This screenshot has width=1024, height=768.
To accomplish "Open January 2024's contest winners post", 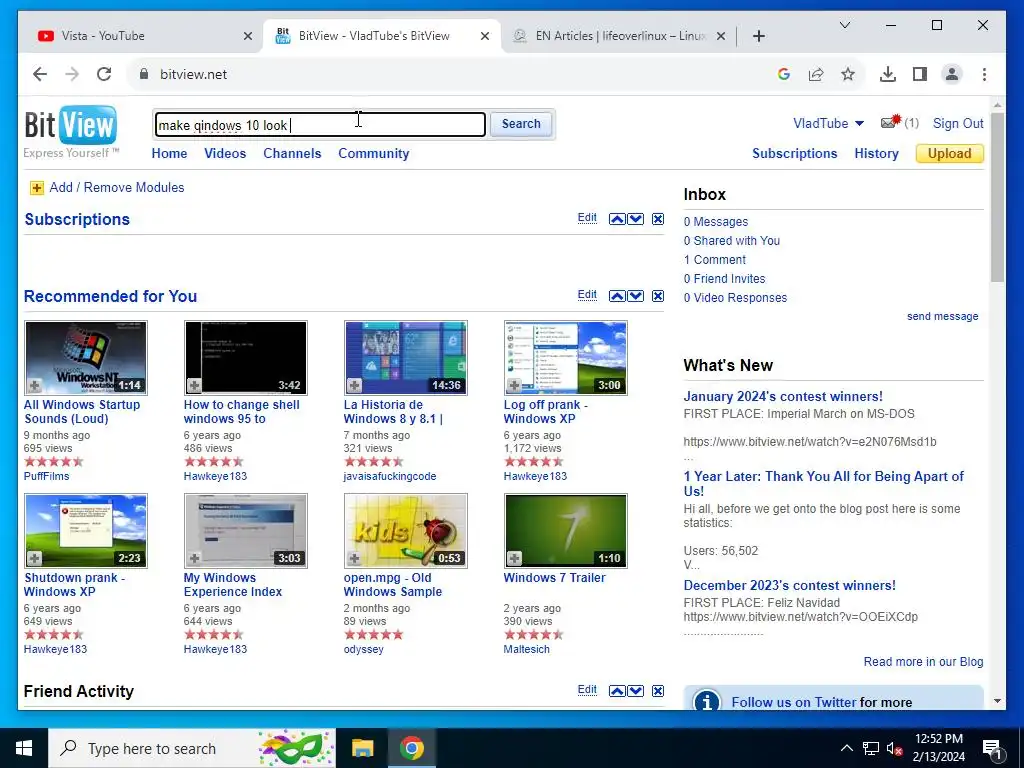I will tap(782, 396).
